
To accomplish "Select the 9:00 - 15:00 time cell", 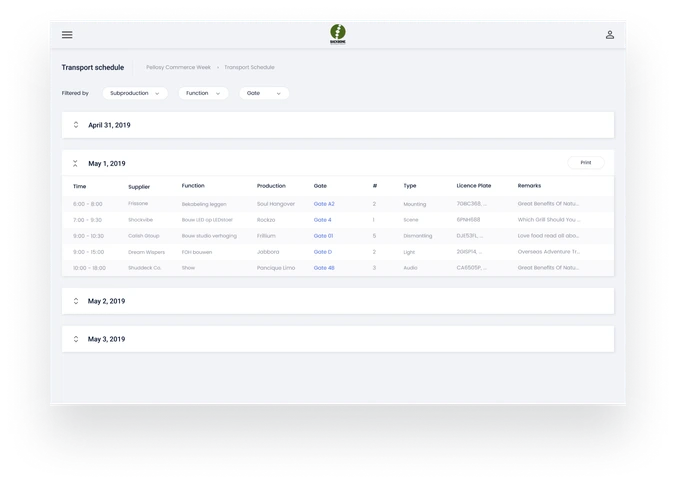I will (x=88, y=252).
